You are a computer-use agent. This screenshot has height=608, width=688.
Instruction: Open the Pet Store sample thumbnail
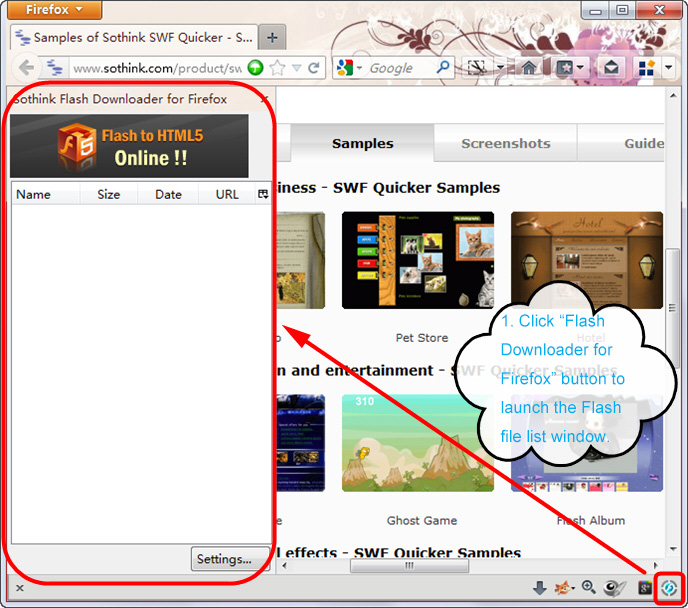[418, 260]
